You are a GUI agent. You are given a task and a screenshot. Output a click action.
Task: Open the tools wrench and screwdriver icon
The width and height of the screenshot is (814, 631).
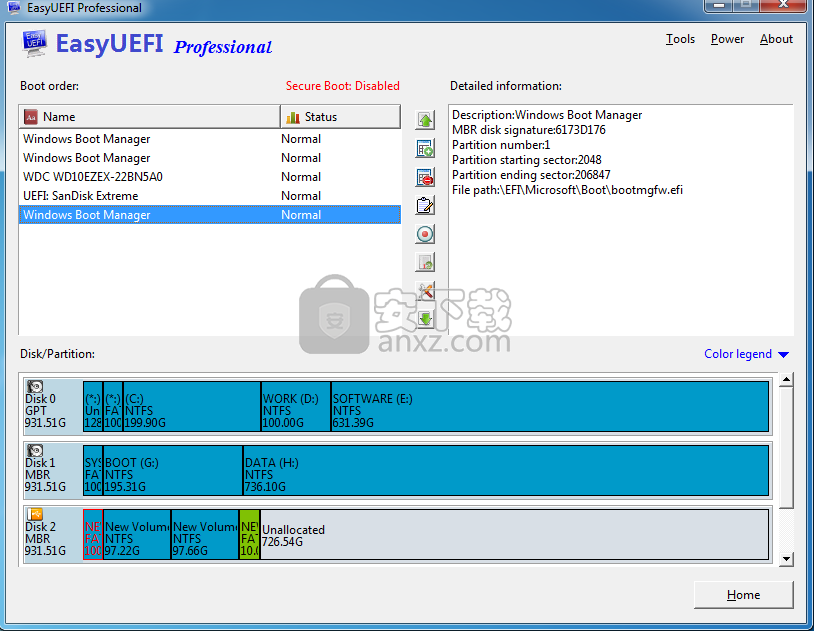[x=425, y=291]
